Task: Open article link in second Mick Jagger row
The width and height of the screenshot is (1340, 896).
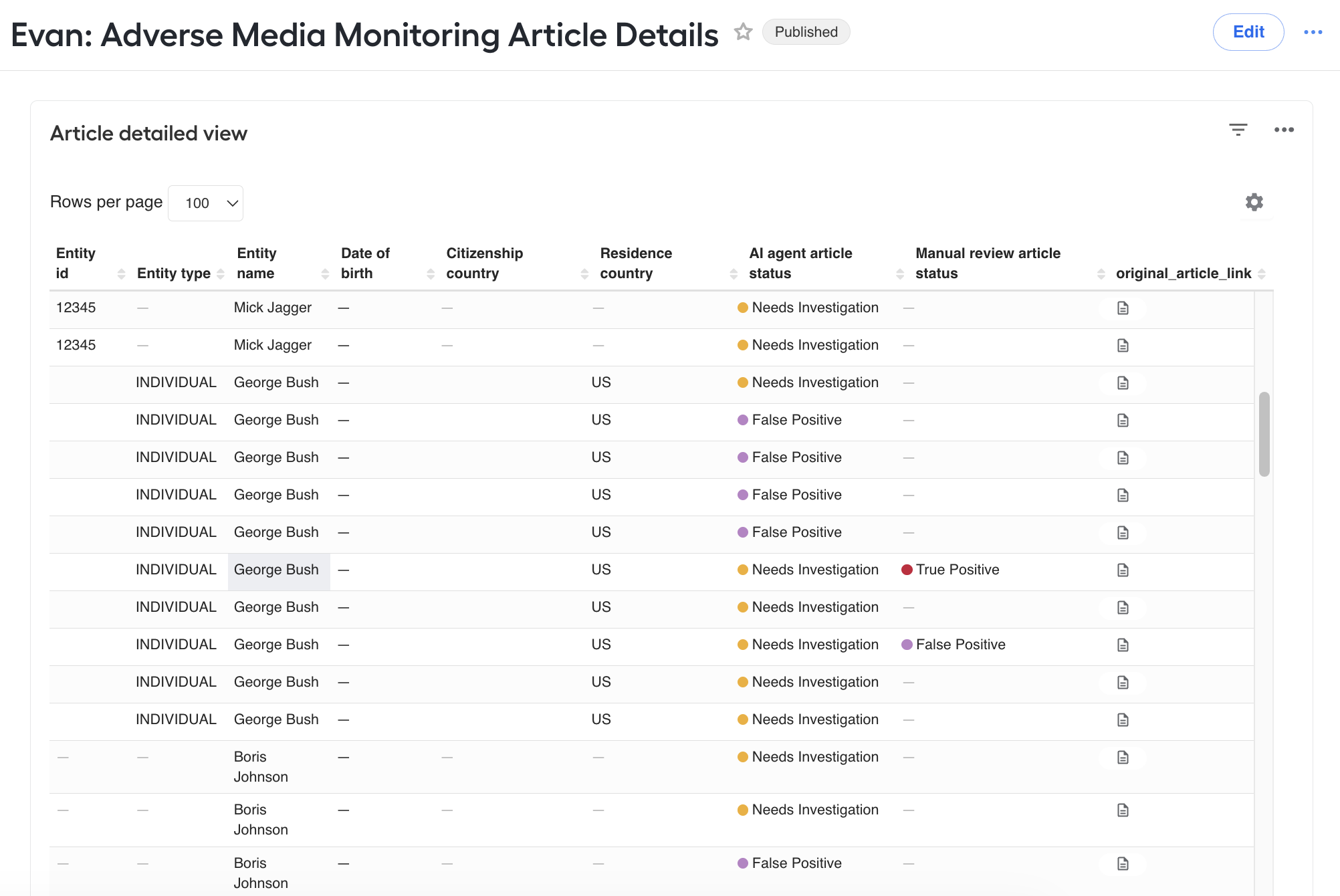Action: click(x=1123, y=346)
